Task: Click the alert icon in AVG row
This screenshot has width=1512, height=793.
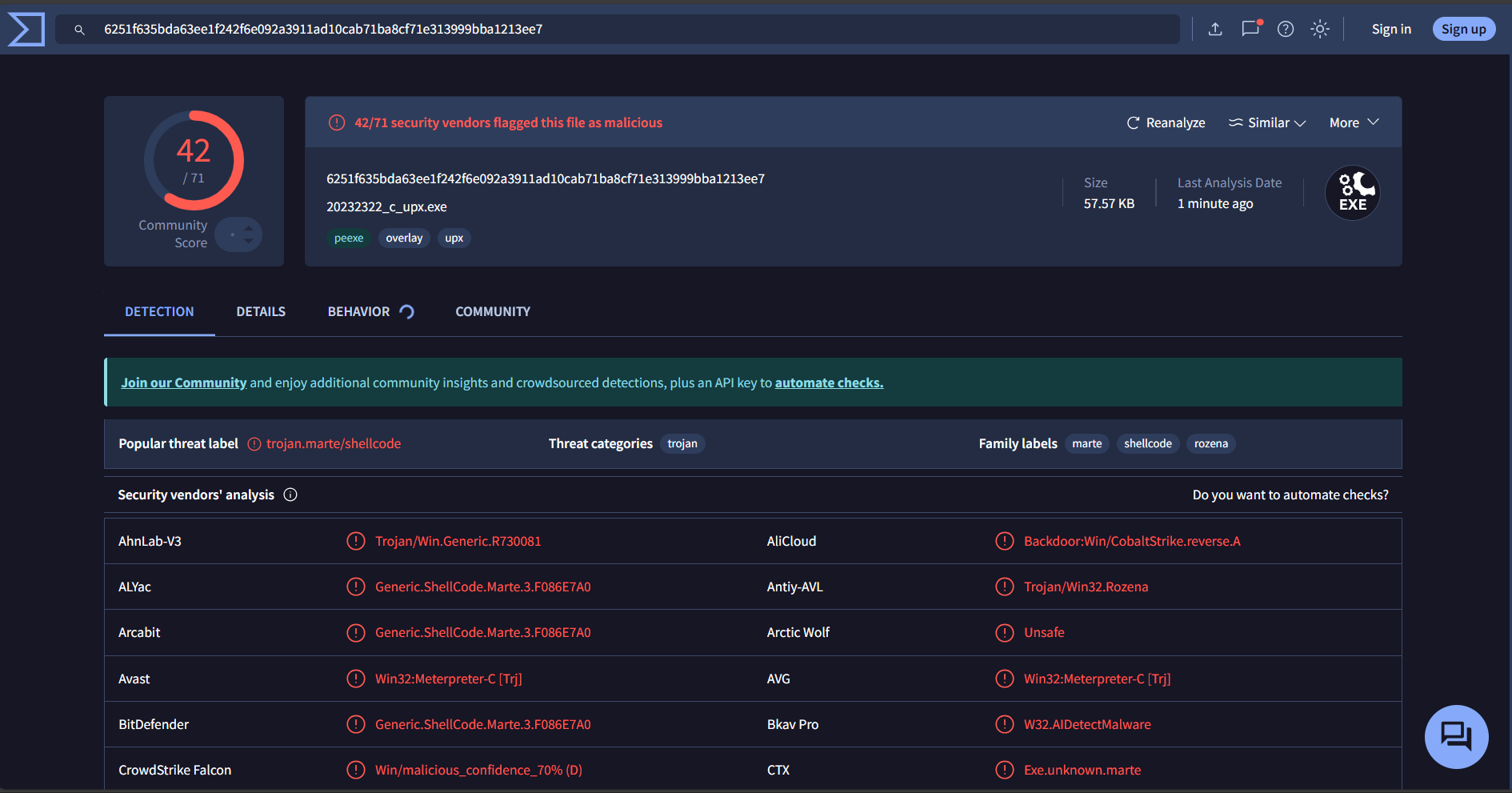Action: click(1005, 679)
